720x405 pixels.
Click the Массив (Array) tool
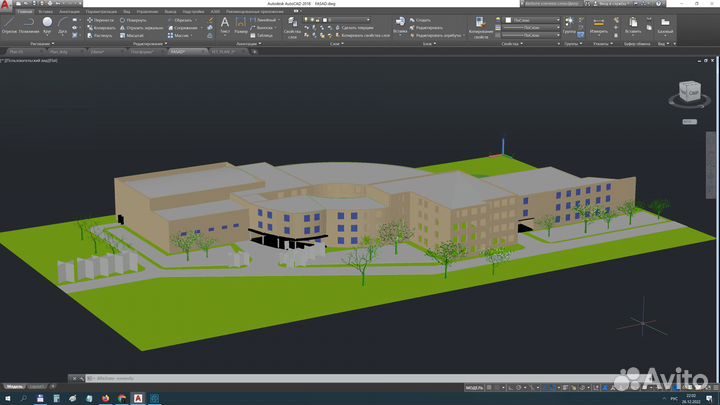coord(178,35)
